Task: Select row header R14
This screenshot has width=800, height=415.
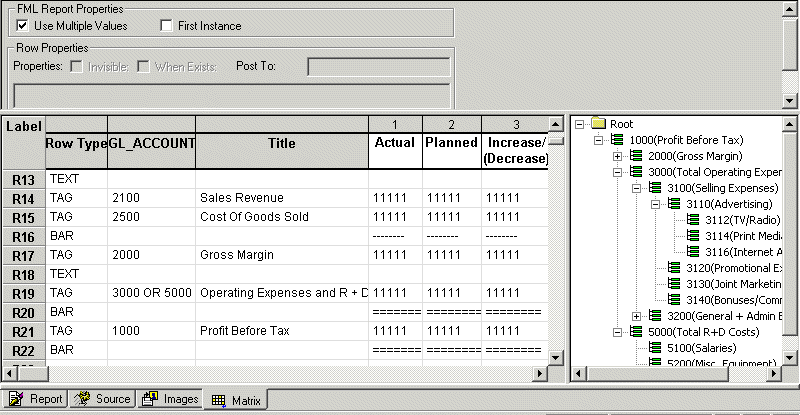Action: [x=23, y=199]
